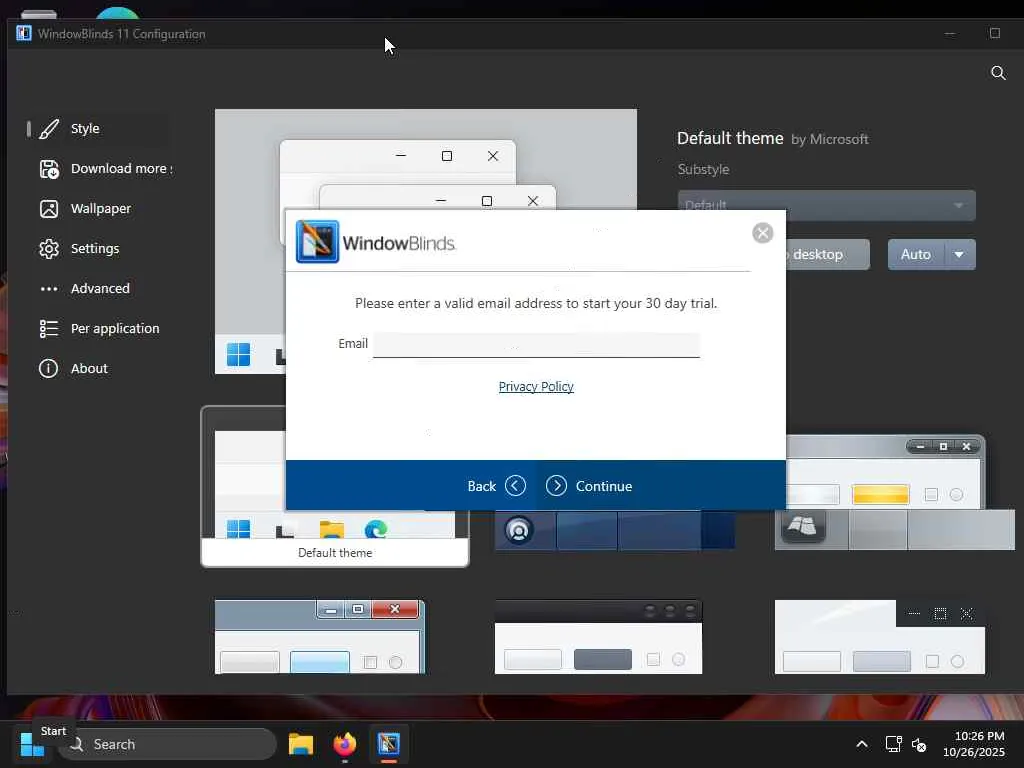Click the apply to desktop button
The height and width of the screenshot is (768, 1024).
coord(827,254)
